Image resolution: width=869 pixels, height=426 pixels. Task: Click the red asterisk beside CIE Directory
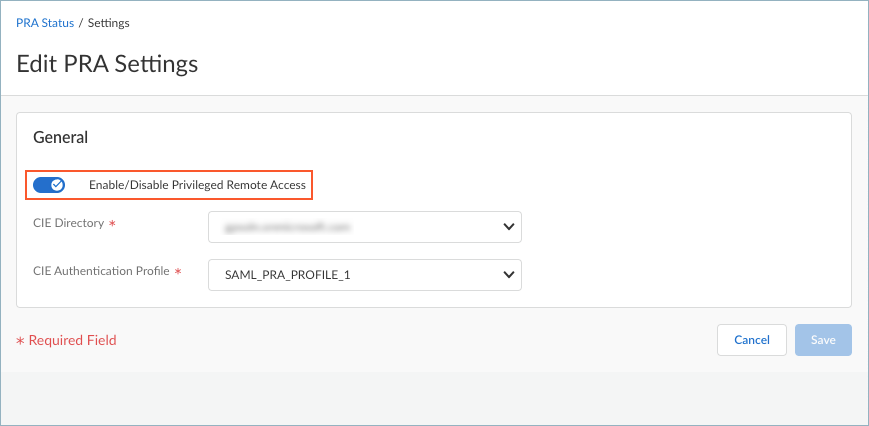click(x=112, y=224)
